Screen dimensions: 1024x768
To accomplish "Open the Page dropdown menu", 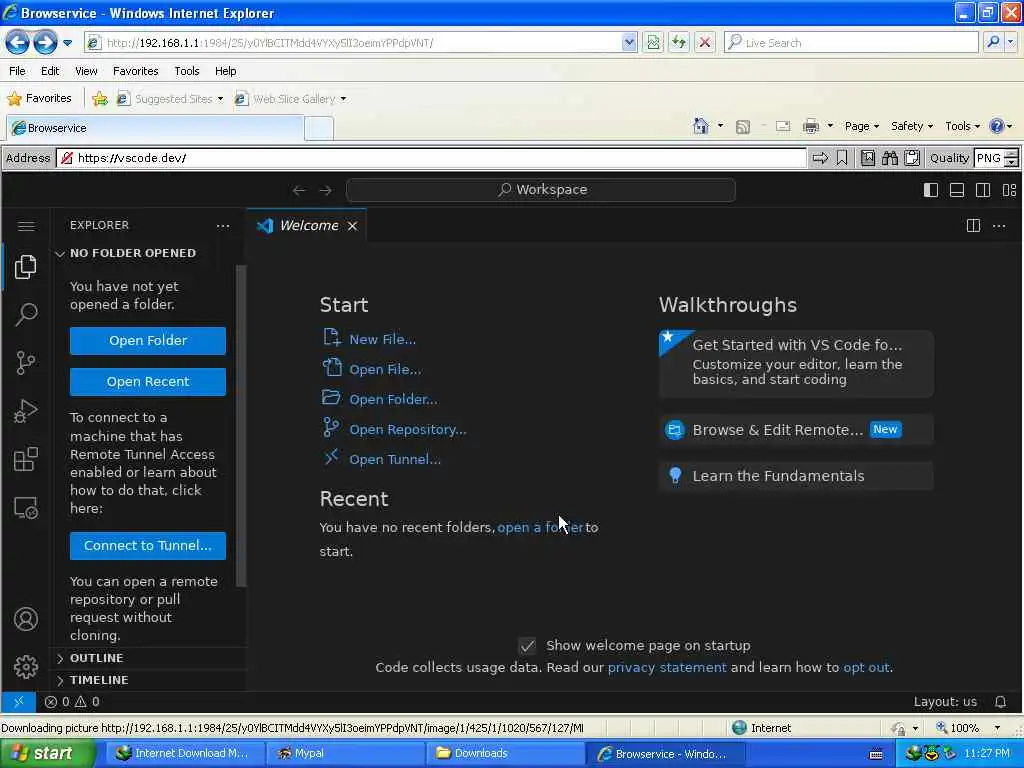I will click(861, 126).
